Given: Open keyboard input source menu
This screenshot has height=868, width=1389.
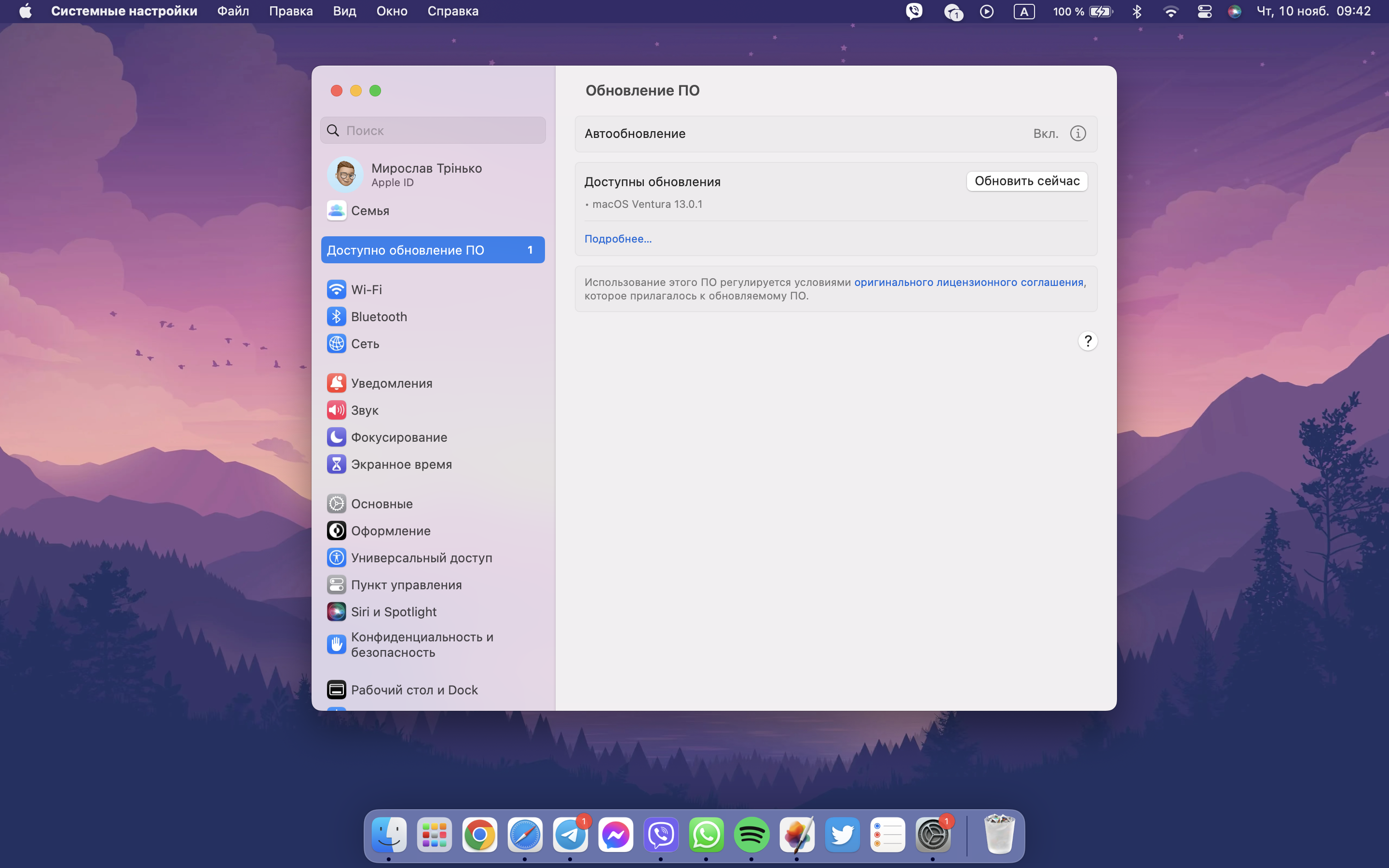Looking at the screenshot, I should pyautogui.click(x=1023, y=12).
